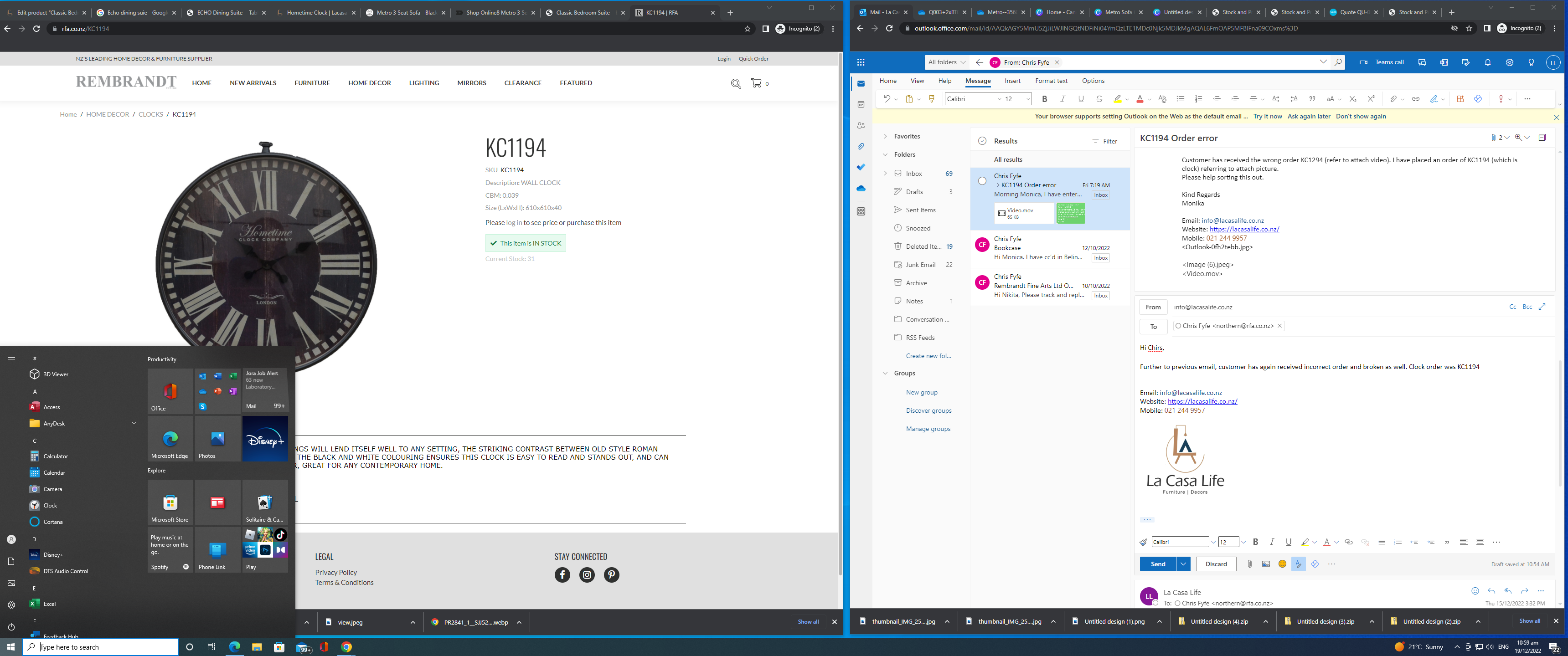Open the Calibri font dropdown in ribbon

[999, 99]
